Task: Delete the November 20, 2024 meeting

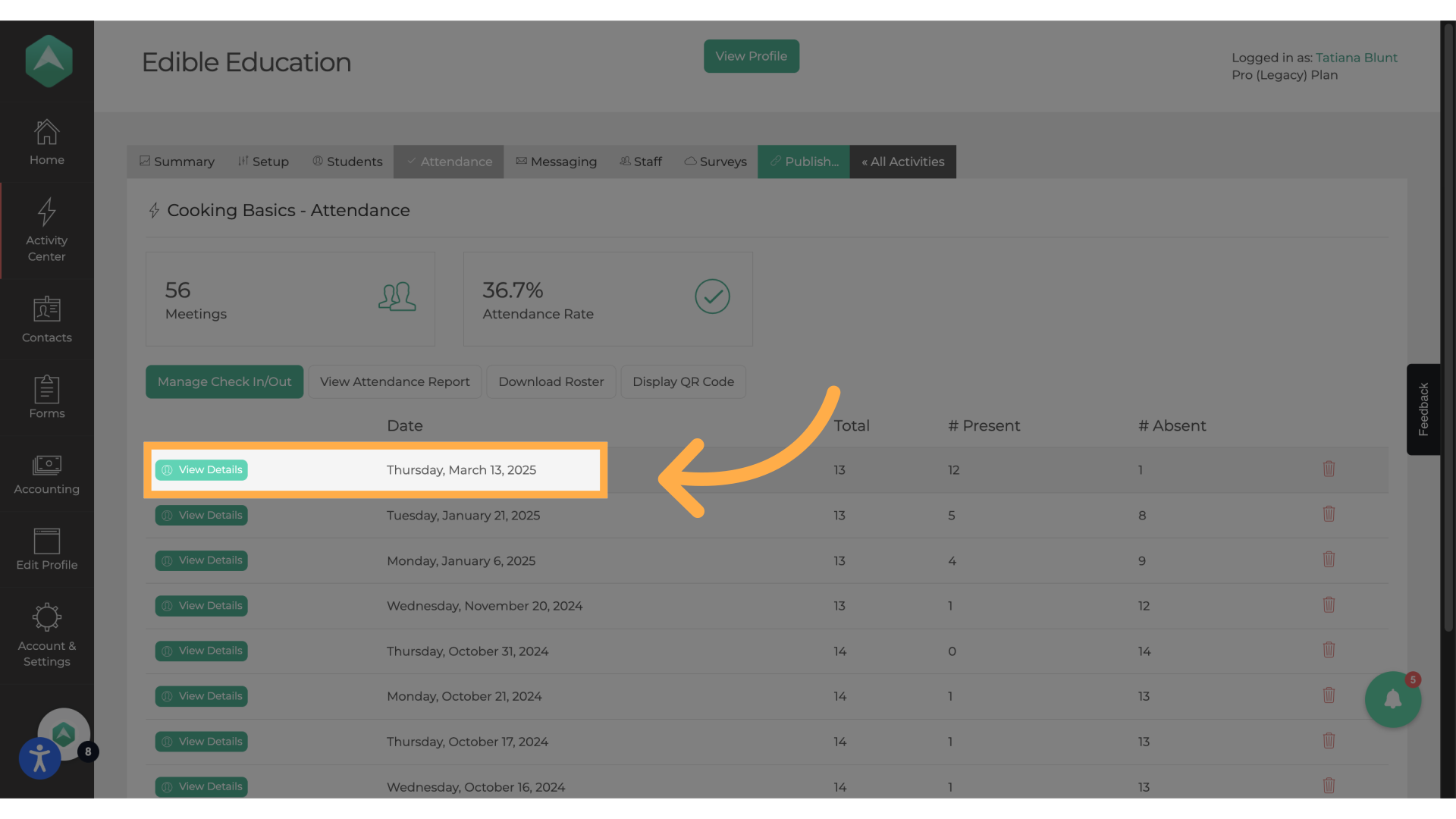Action: [x=1329, y=605]
